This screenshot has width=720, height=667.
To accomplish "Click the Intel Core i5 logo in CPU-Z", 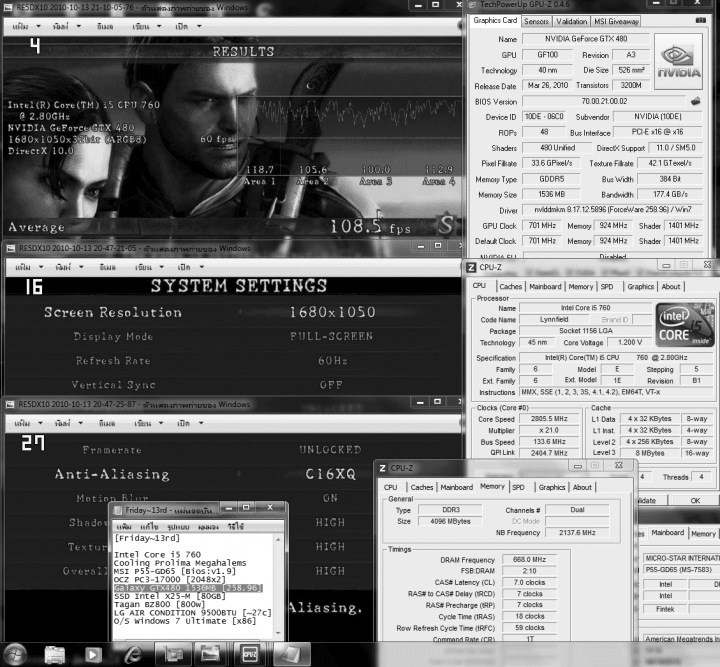I will point(685,324).
